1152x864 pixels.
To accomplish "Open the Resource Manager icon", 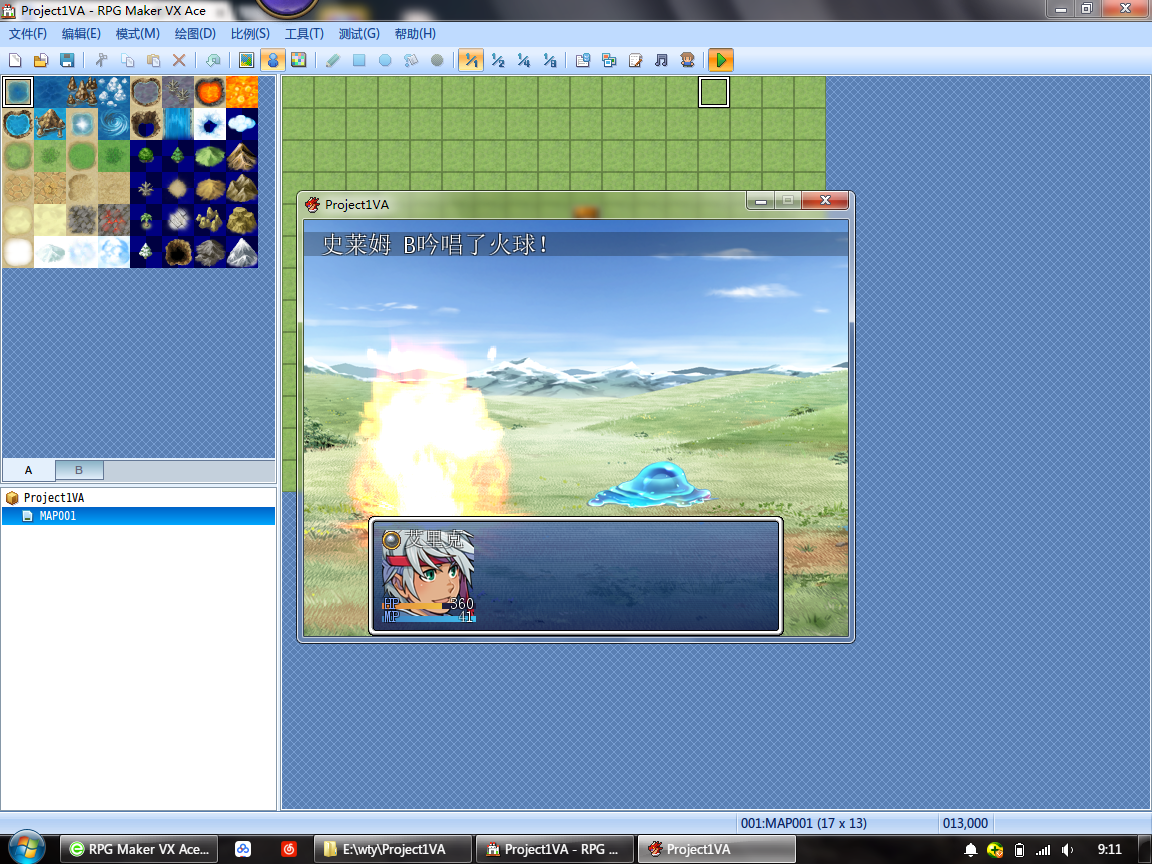I will [609, 60].
